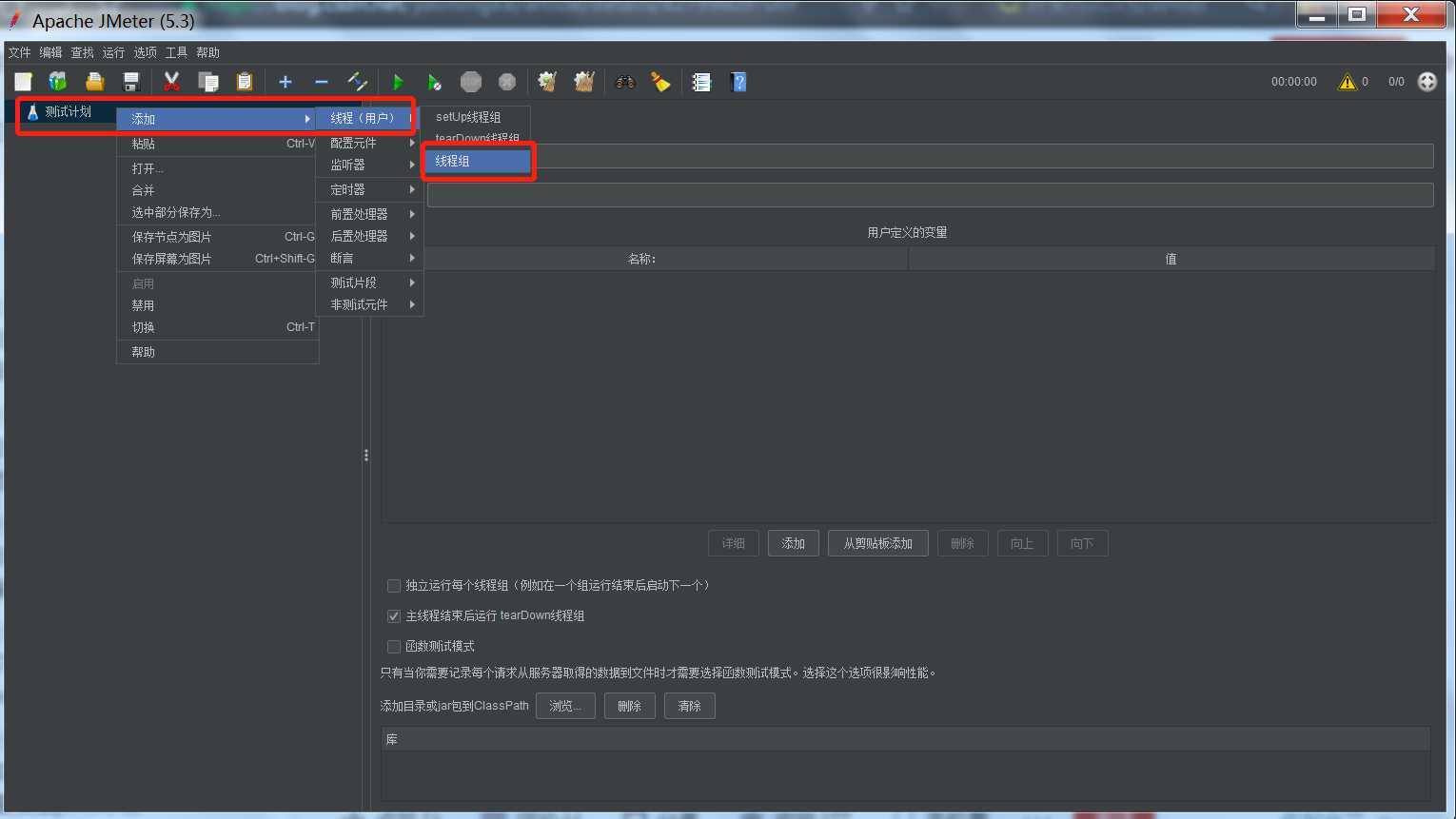Click the warning triangle log icon

point(1347,82)
